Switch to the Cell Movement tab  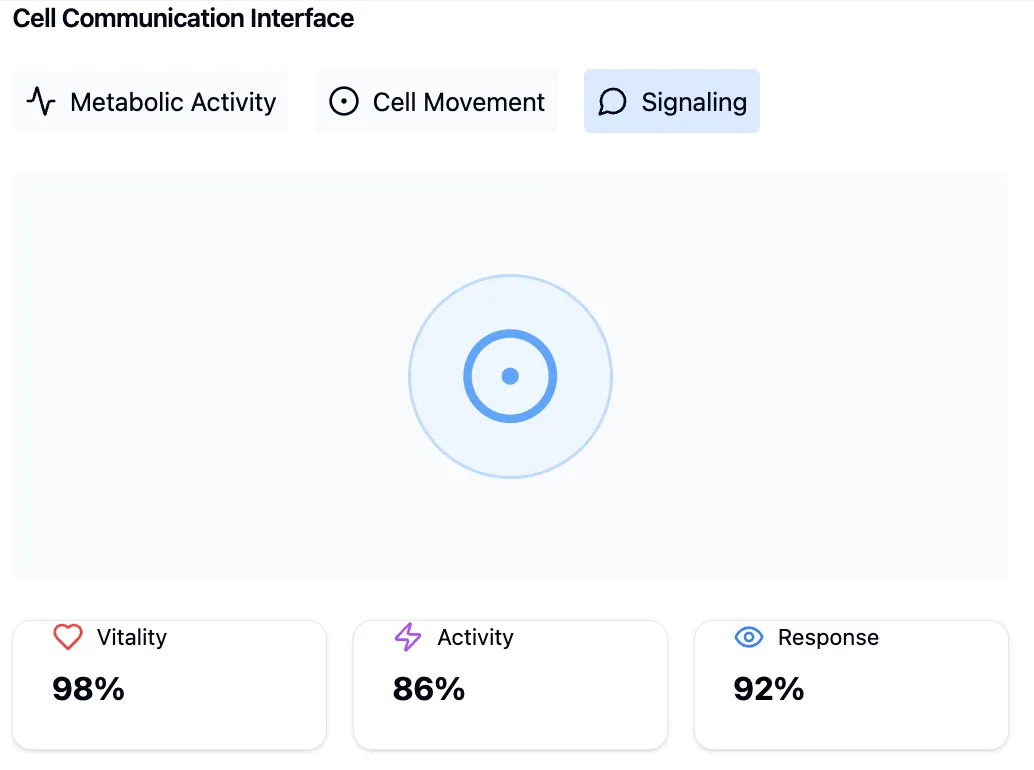(437, 102)
